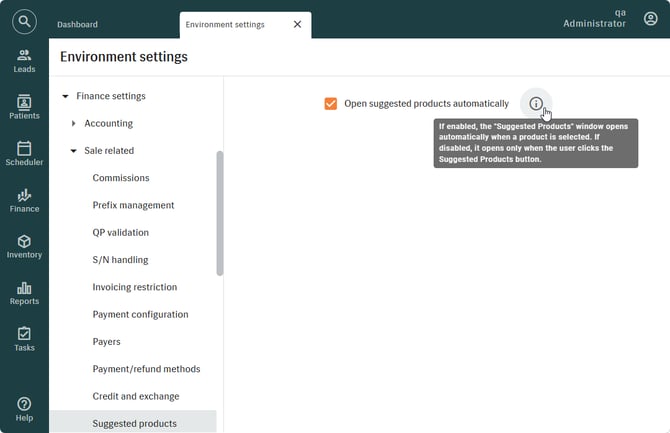This screenshot has height=433, width=670.
Task: Select Accounting tree node
Action: click(x=109, y=124)
